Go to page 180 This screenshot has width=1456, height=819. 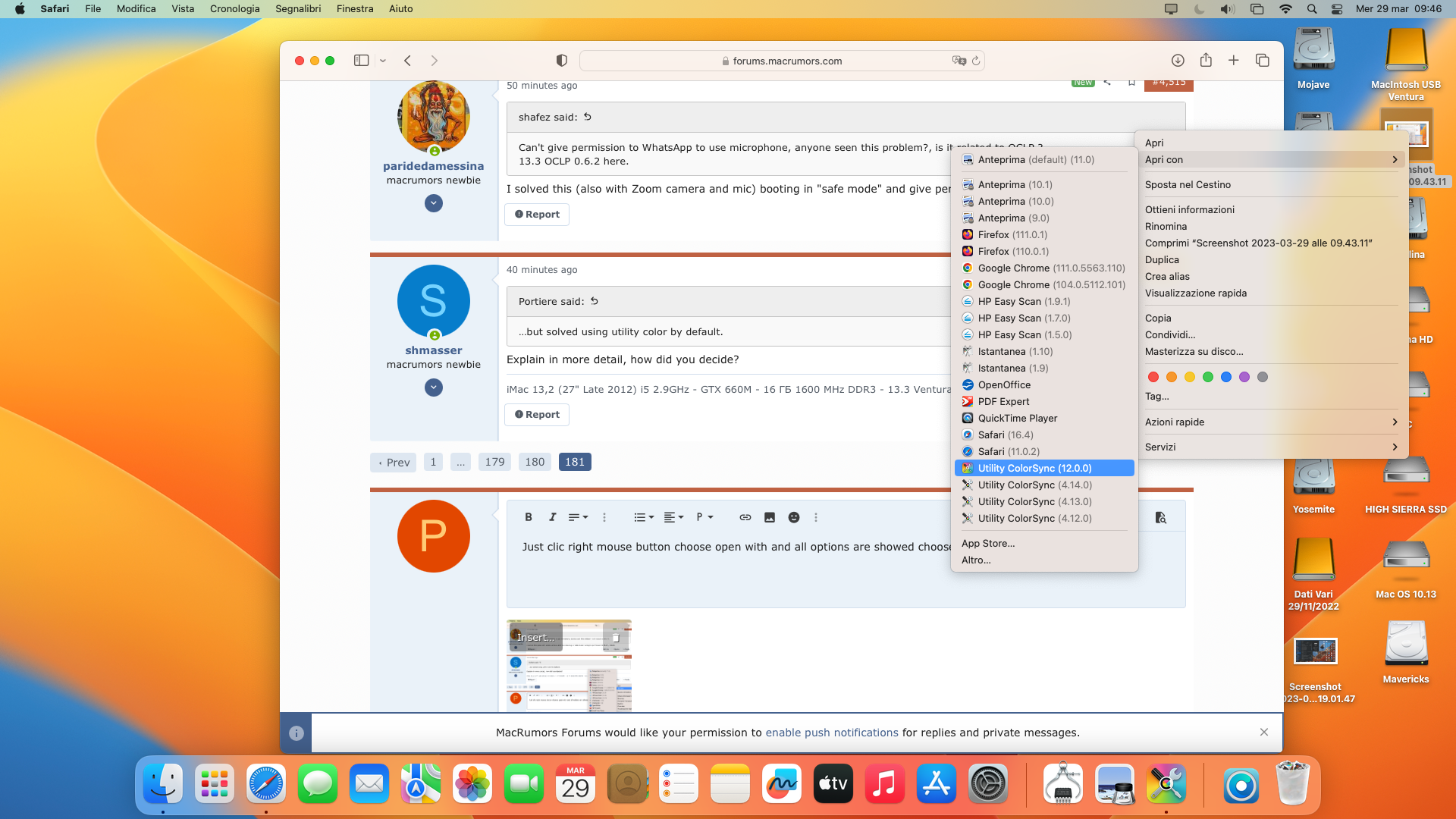[x=535, y=462]
